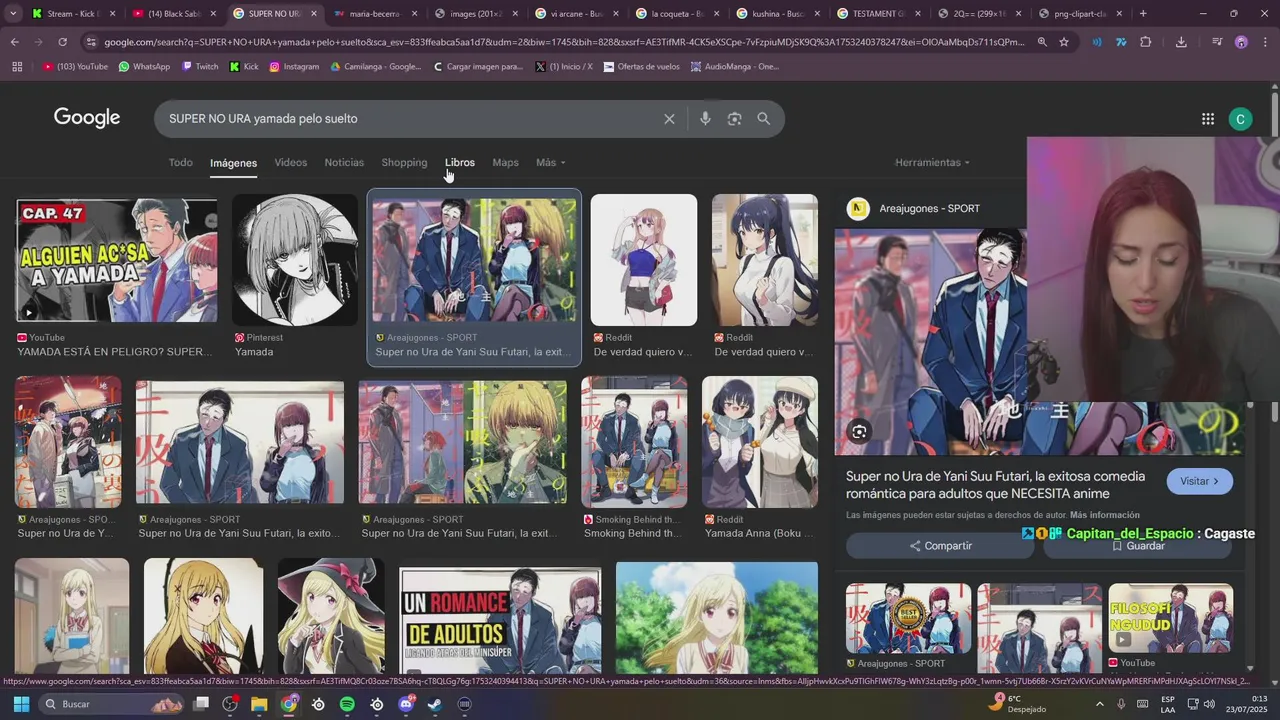The width and height of the screenshot is (1280, 720).
Task: Open the browser downloads icon
Action: click(1181, 42)
